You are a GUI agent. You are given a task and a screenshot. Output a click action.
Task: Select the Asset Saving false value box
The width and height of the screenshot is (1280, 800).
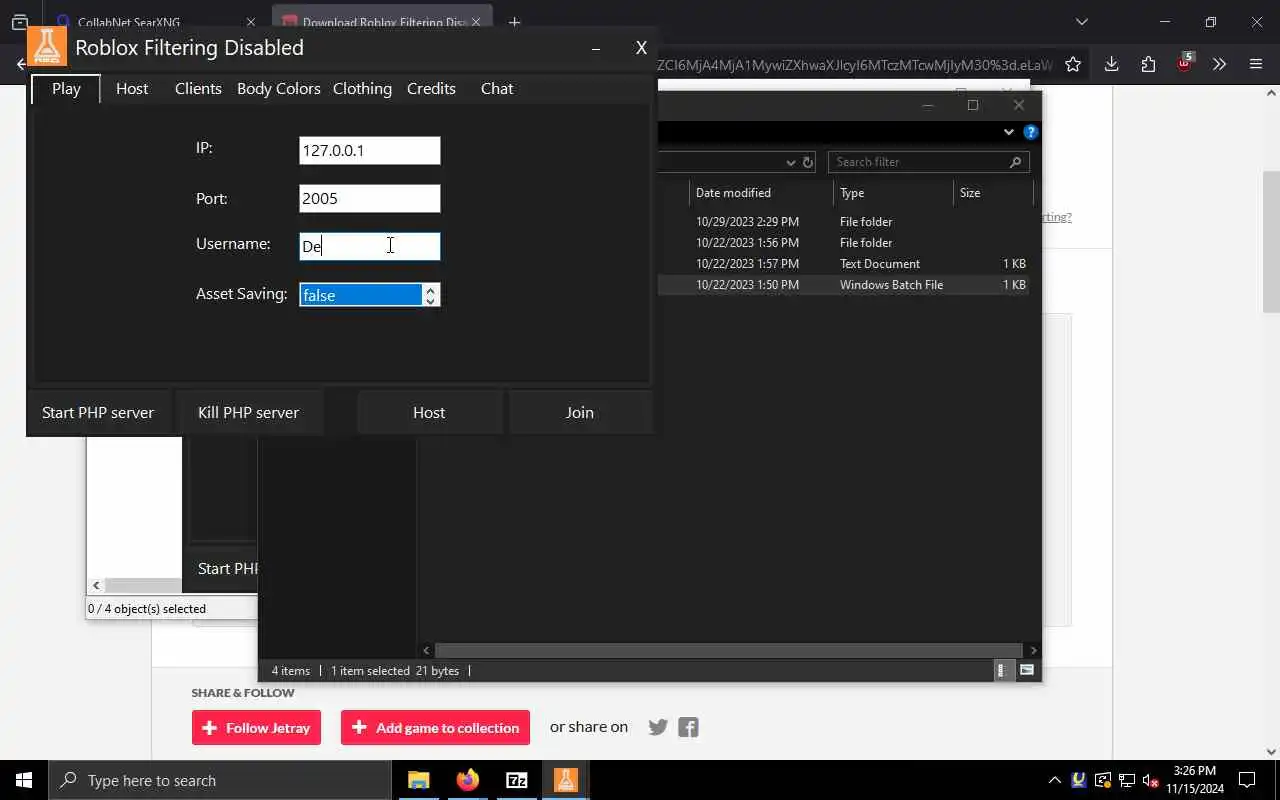(360, 295)
